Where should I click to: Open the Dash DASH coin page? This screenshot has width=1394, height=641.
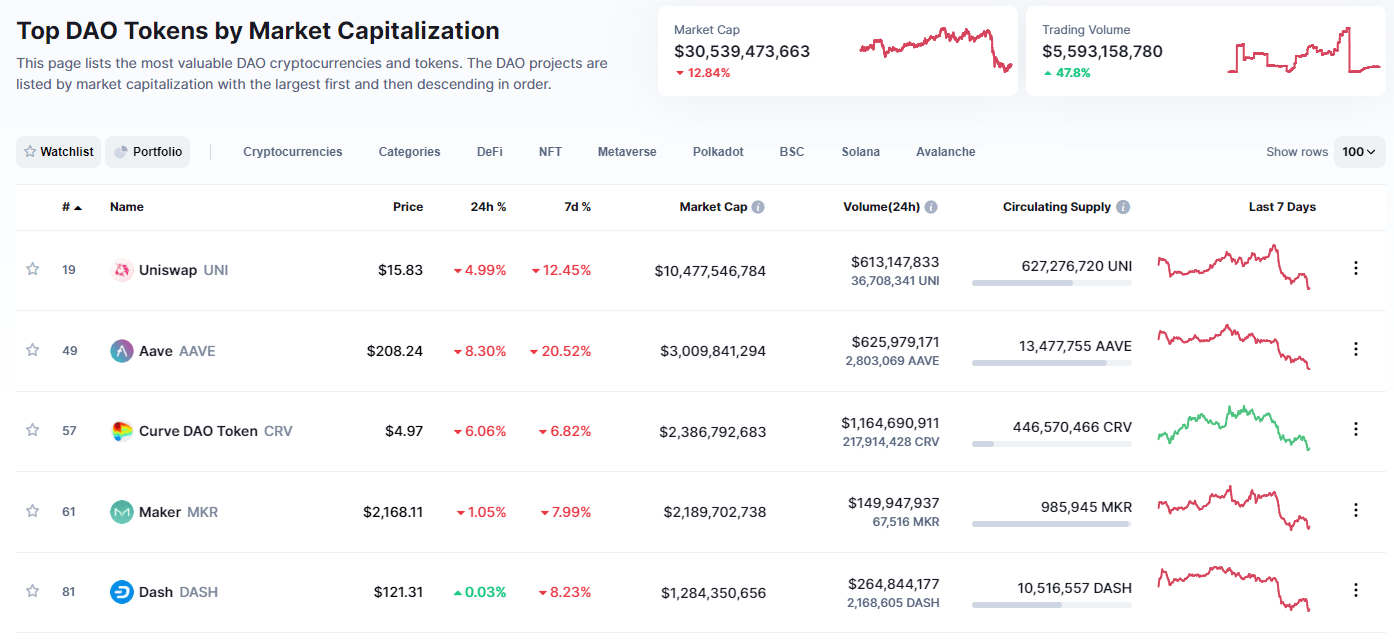pos(179,592)
